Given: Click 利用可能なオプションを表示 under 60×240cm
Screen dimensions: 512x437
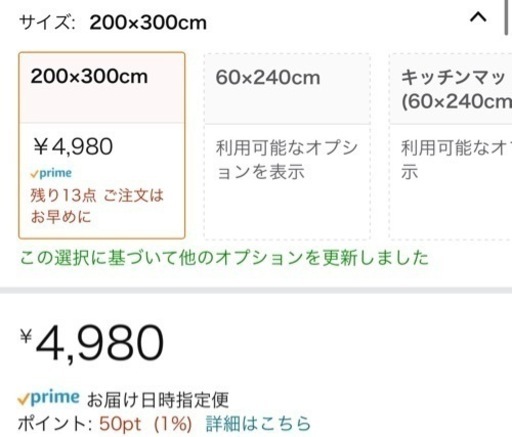Looking at the screenshot, I should coord(287,160).
